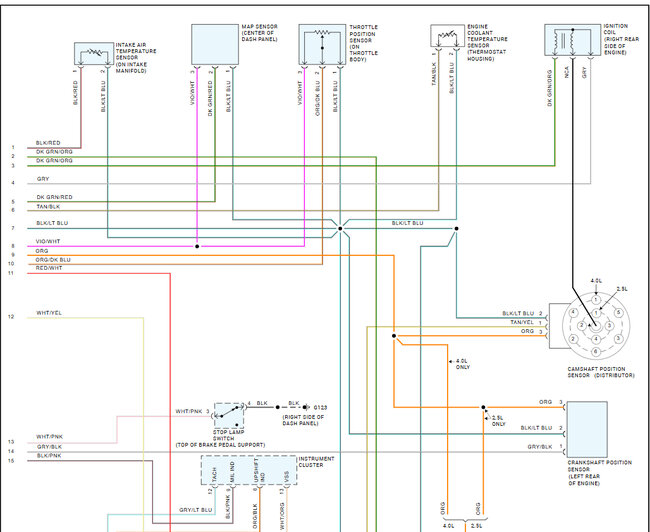Click the splice dot beside the "2.5L ONLY" note
The image size is (650, 532).
click(483, 408)
